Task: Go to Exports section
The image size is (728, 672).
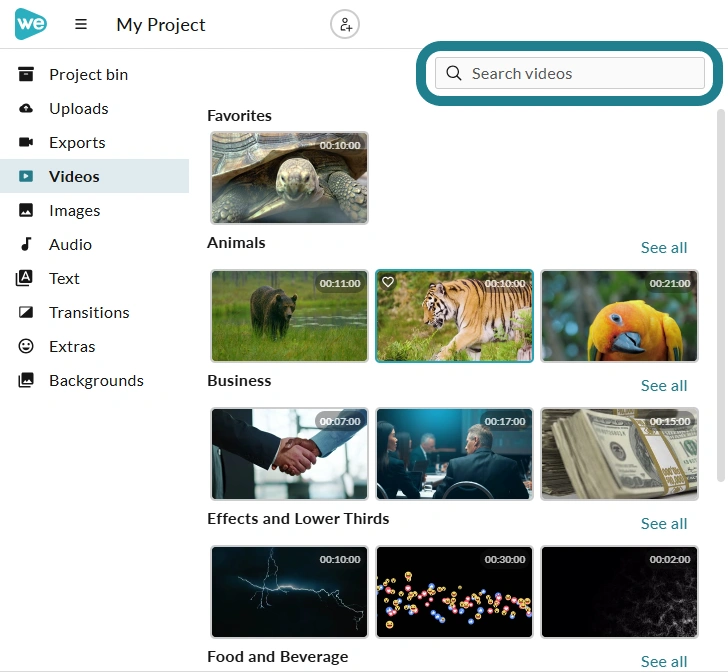Action: (78, 142)
